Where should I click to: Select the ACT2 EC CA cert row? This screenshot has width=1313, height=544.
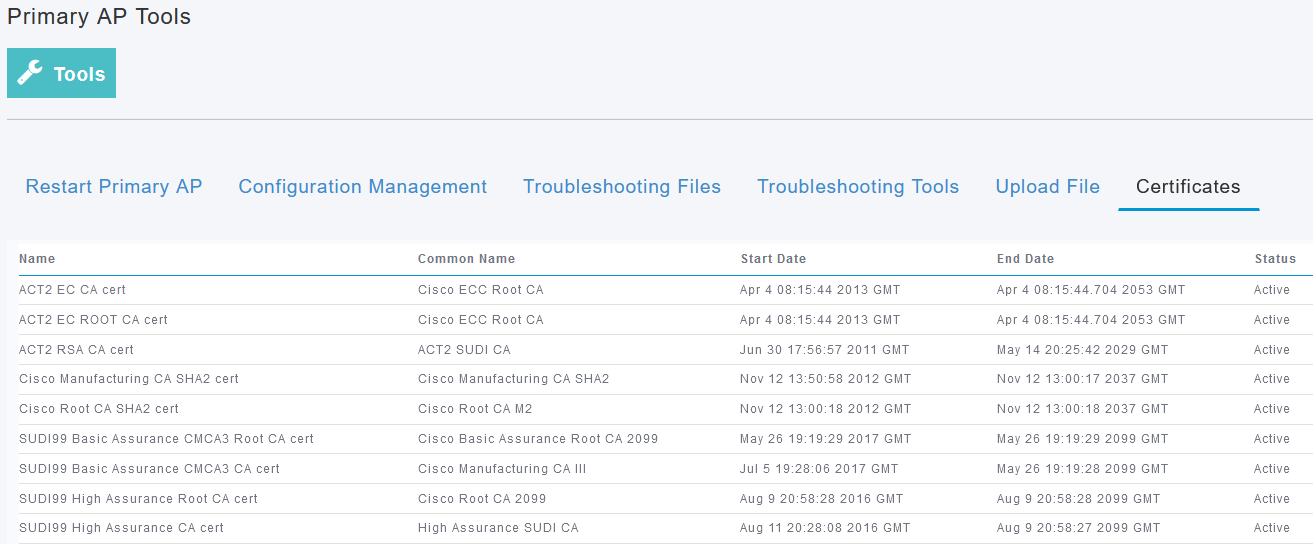tap(72, 290)
